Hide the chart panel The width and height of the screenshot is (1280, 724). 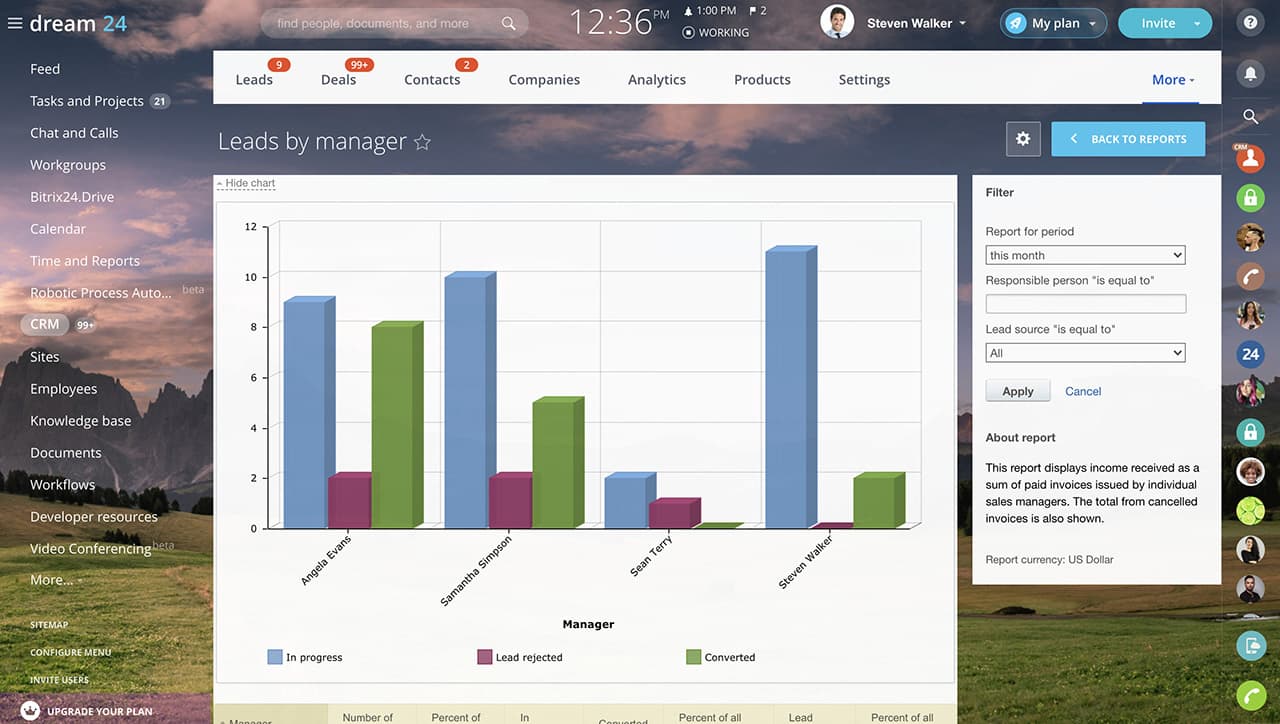(x=246, y=184)
